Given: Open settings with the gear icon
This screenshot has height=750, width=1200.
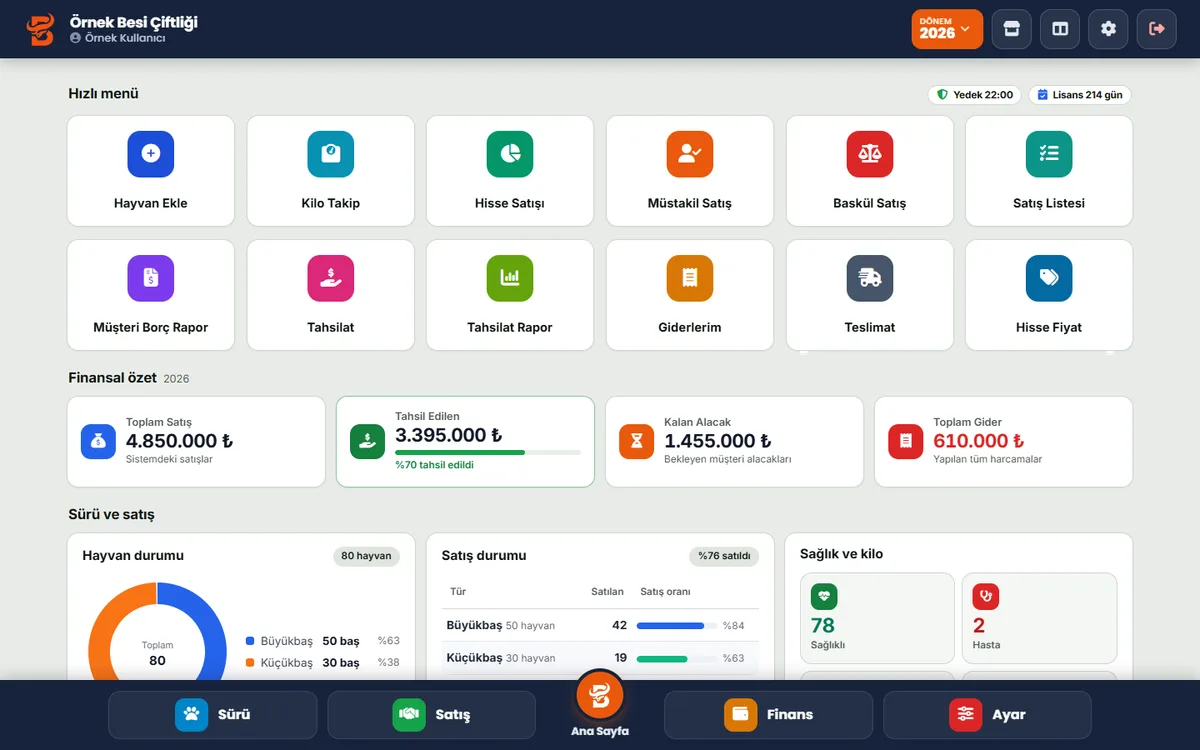Looking at the screenshot, I should 1108,29.
